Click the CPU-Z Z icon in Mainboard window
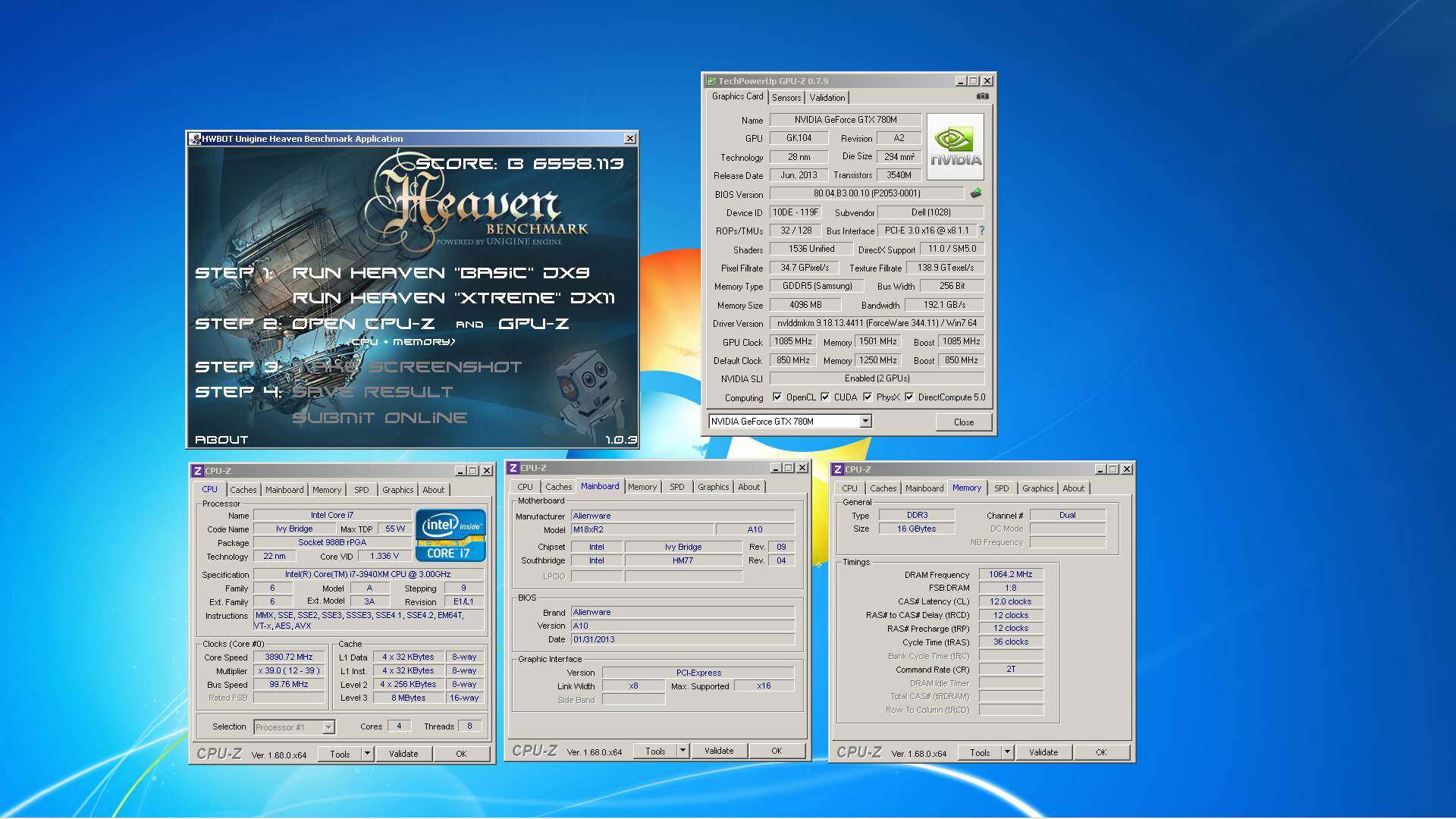This screenshot has height=819, width=1456. point(513,468)
